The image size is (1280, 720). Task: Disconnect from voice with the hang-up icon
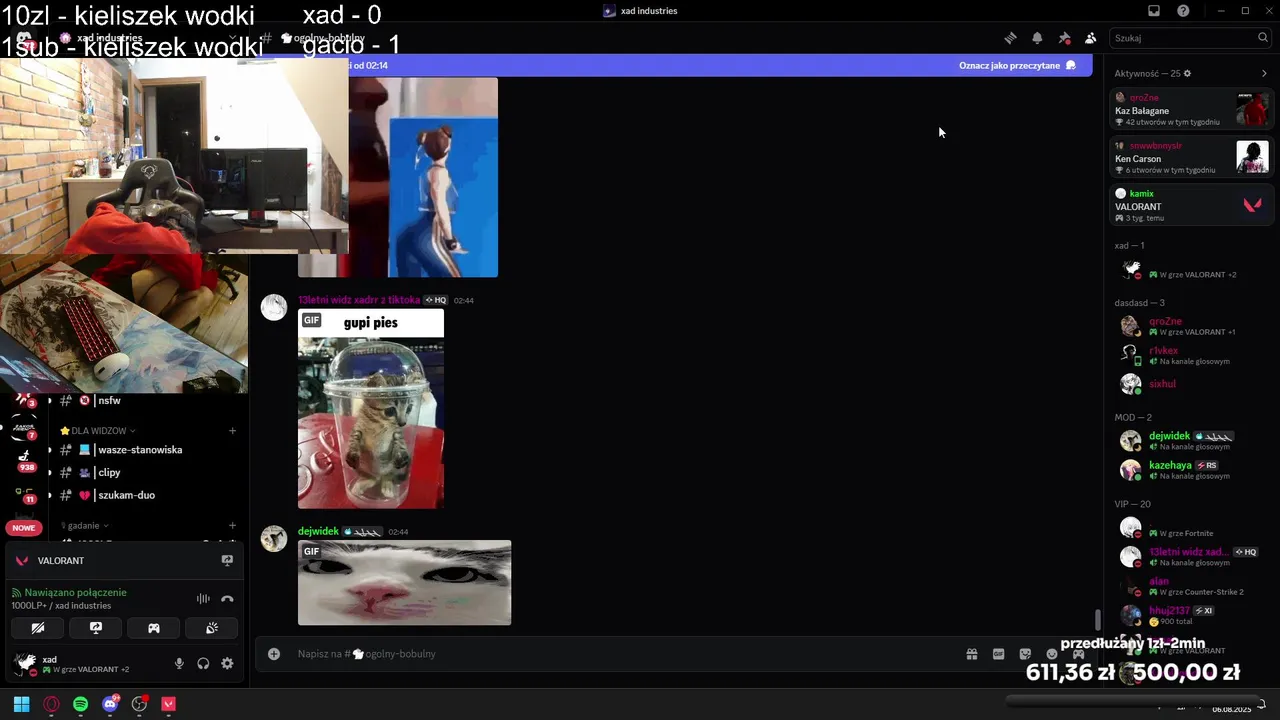point(227,599)
